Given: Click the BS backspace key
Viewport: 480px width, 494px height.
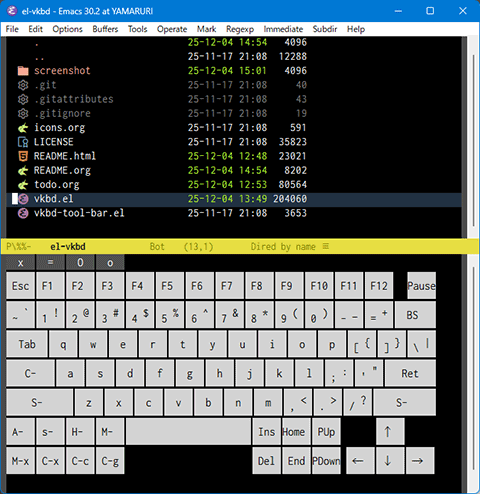Looking at the screenshot, I should pos(415,315).
